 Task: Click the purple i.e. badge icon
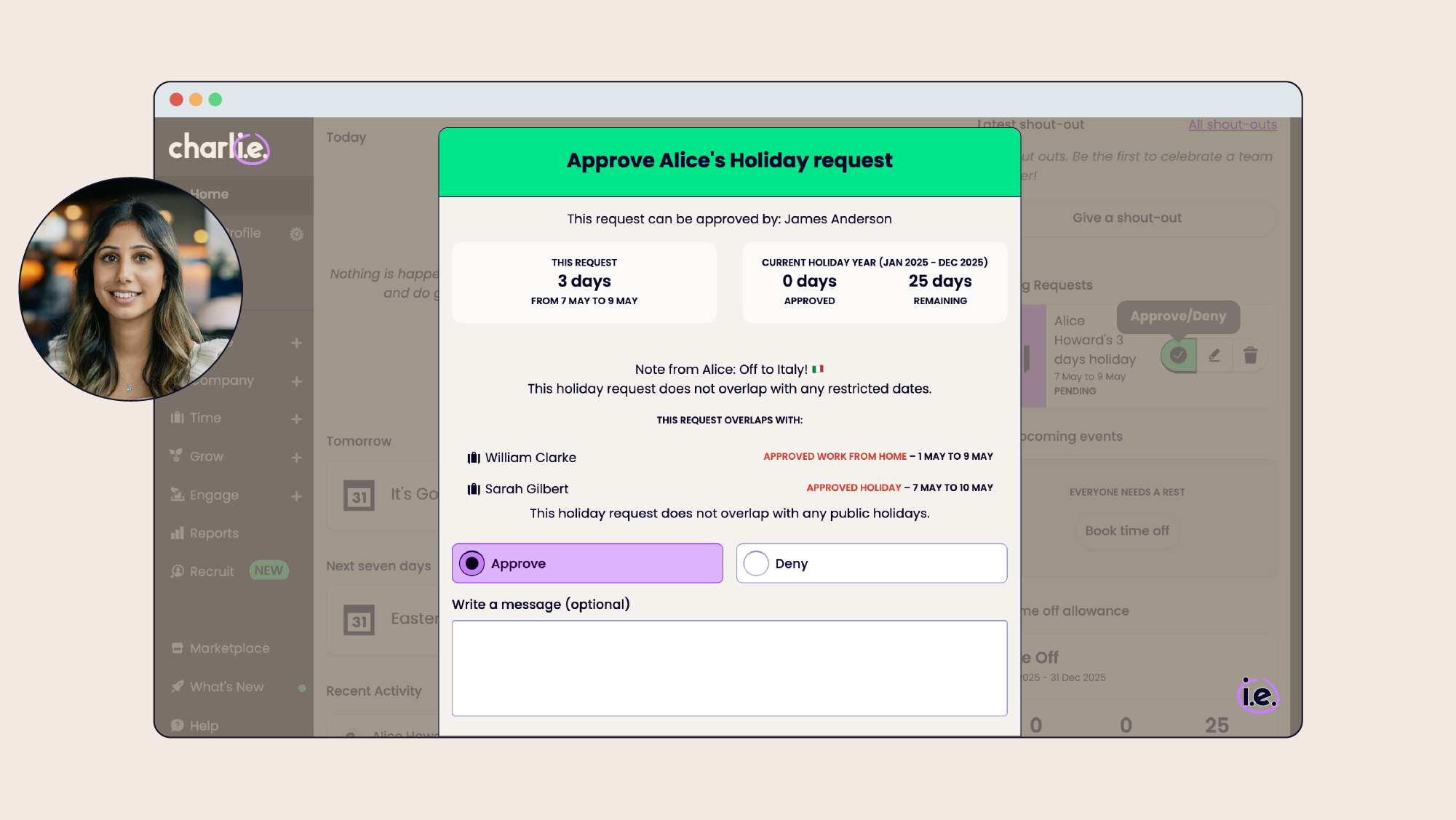click(x=1258, y=696)
